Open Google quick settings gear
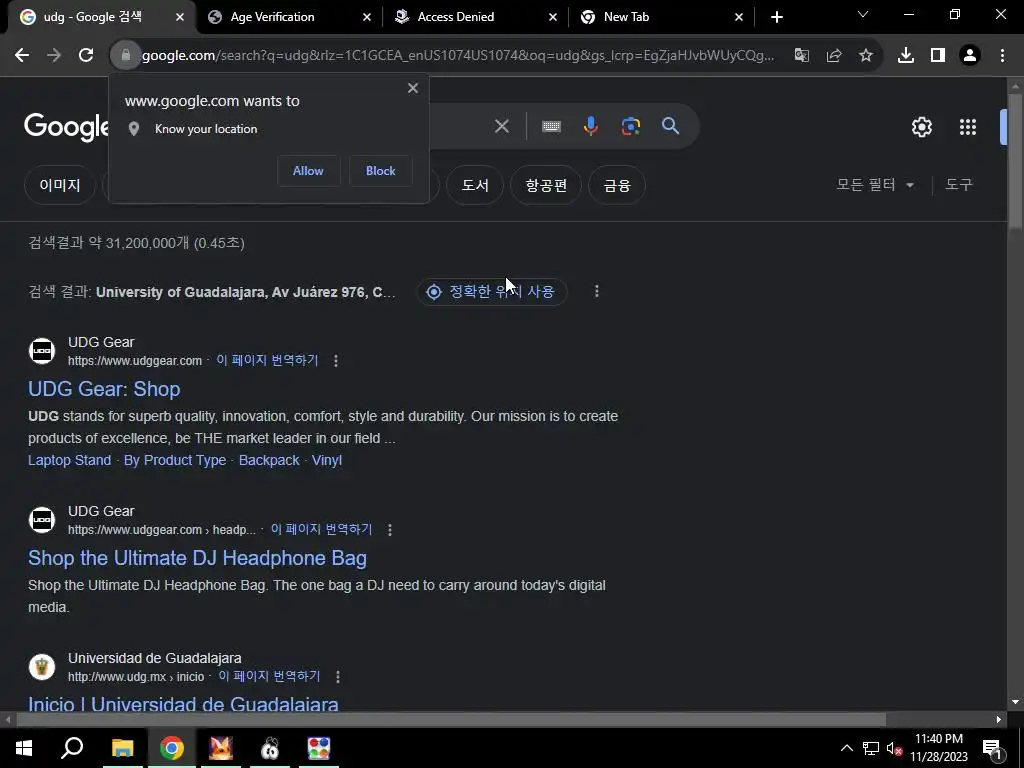Image resolution: width=1024 pixels, height=768 pixels. [921, 127]
